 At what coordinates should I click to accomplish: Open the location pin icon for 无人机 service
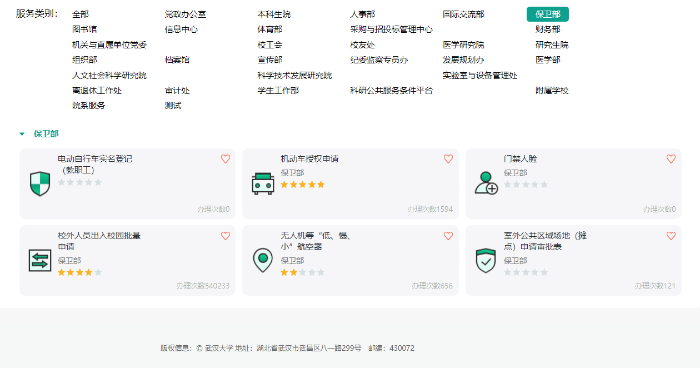(x=263, y=260)
